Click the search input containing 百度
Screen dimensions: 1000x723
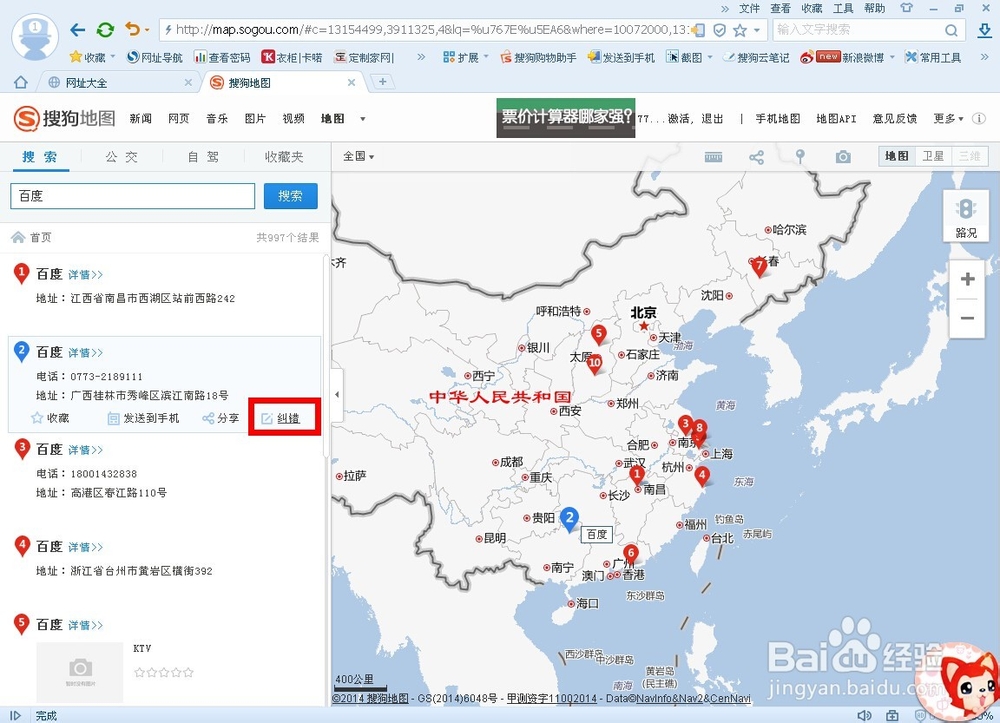tap(133, 196)
